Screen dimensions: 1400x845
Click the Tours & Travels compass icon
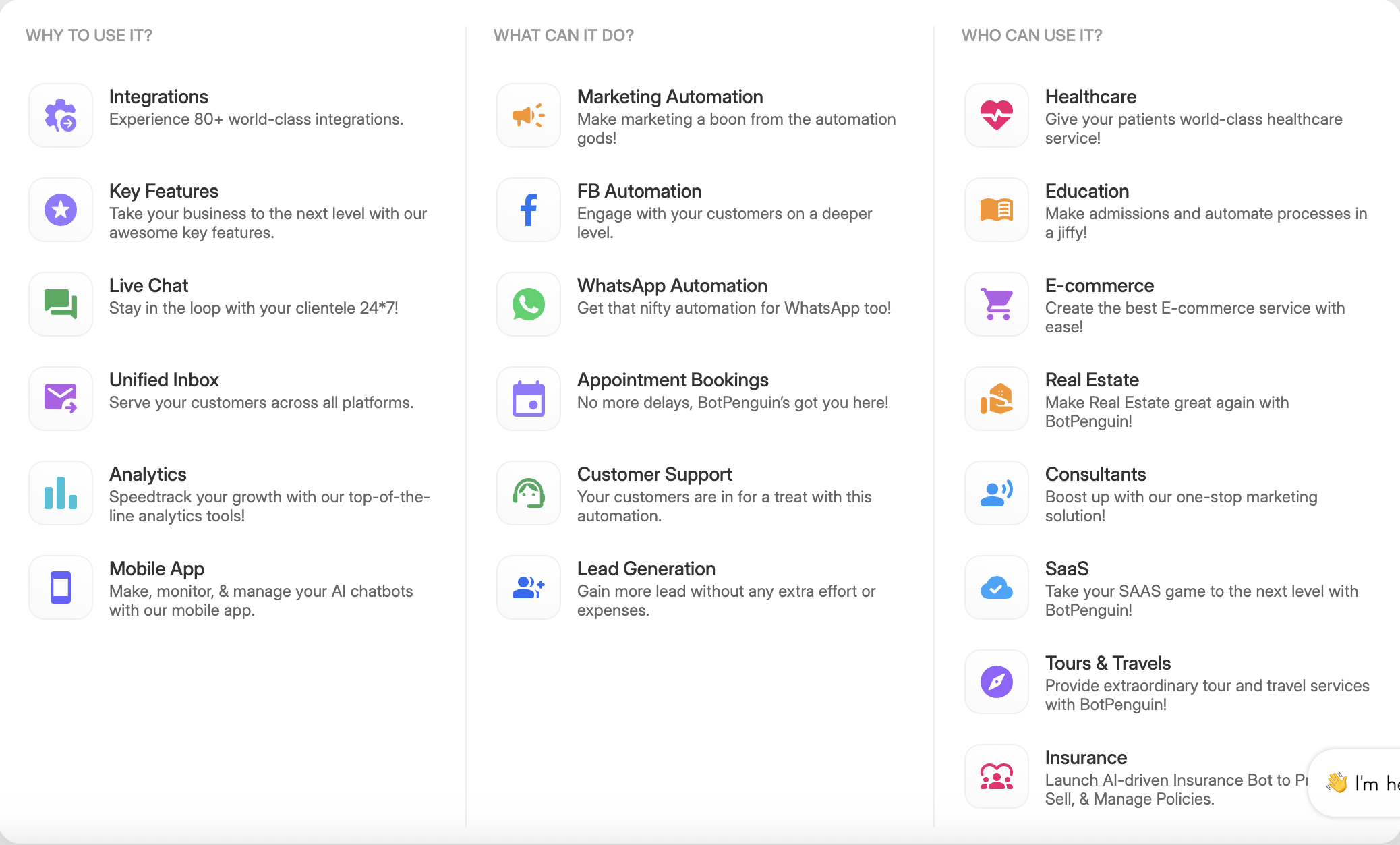997,682
